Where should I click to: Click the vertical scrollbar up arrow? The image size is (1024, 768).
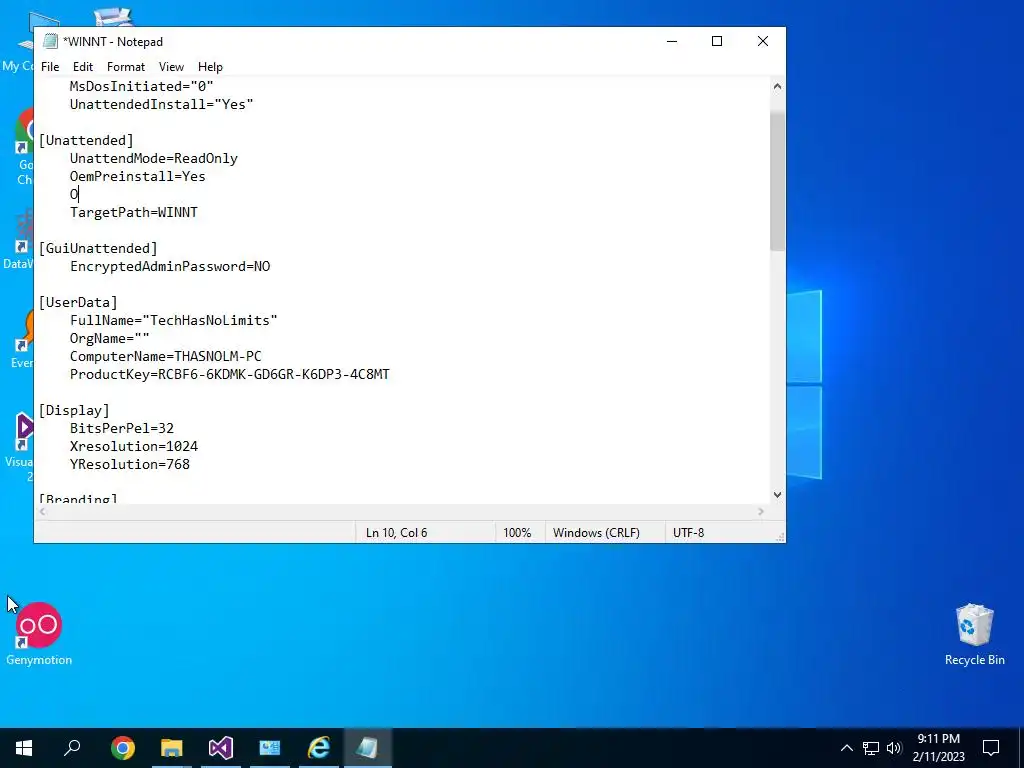coord(777,86)
